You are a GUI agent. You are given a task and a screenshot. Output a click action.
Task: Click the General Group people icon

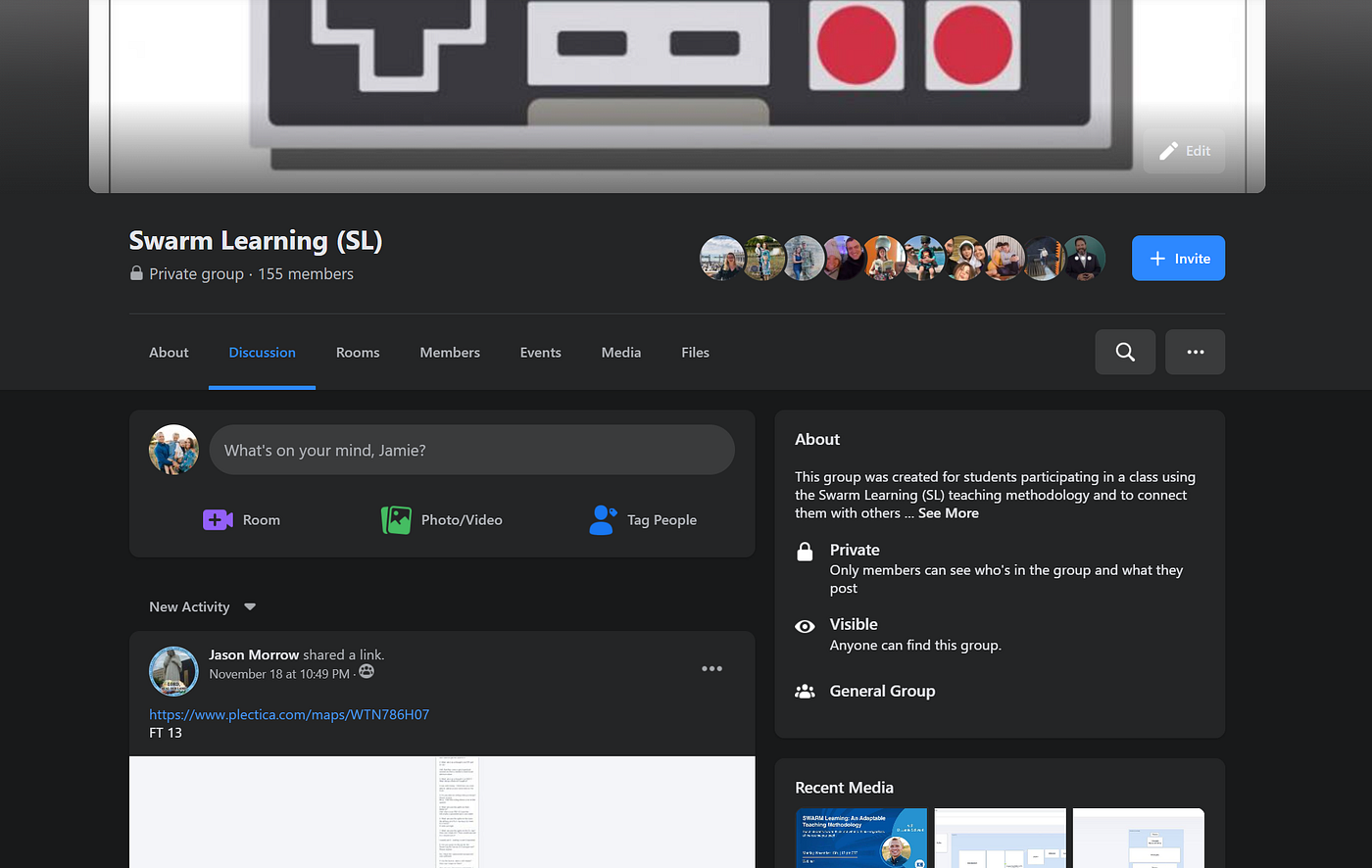click(x=805, y=691)
